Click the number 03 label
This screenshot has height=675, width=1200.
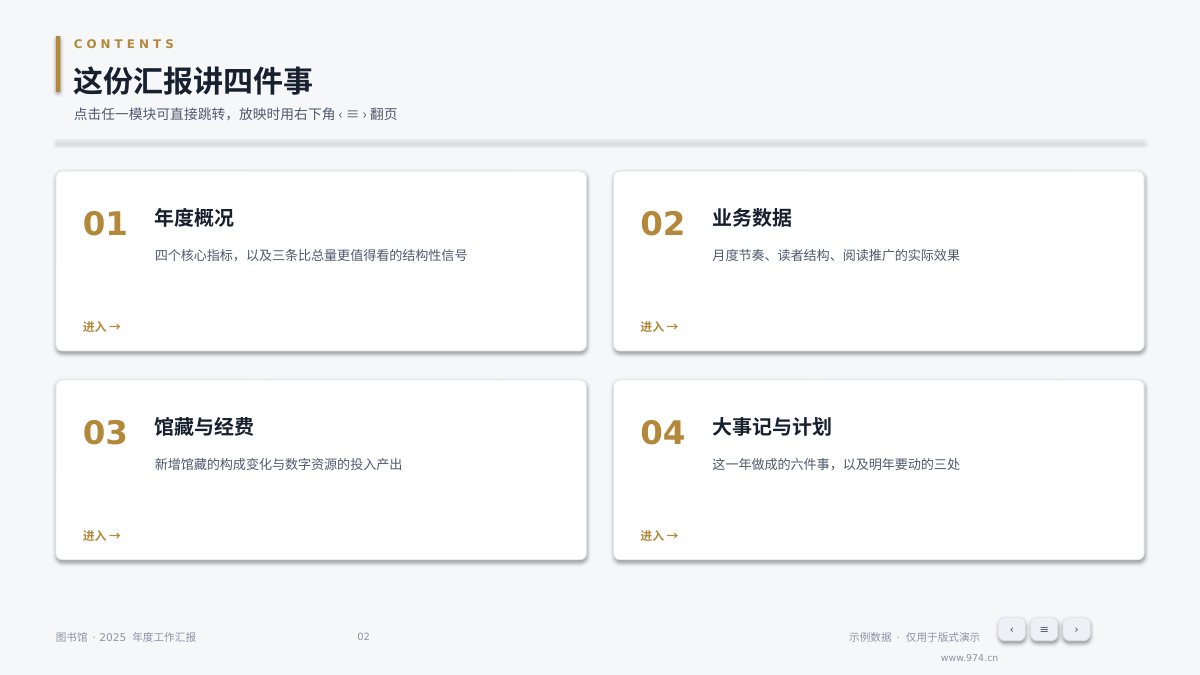105,433
